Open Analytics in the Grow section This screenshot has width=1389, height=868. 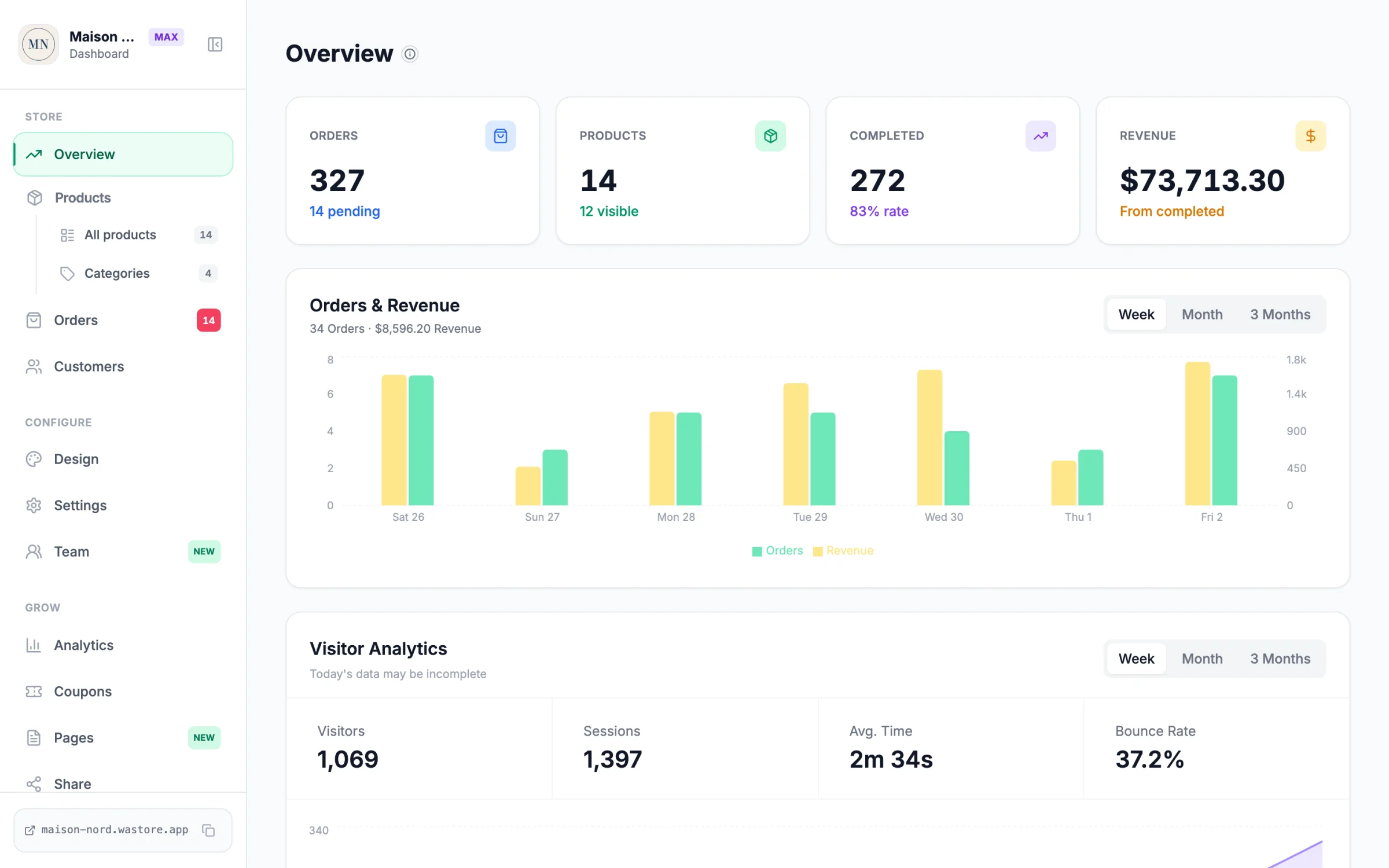pos(123,645)
